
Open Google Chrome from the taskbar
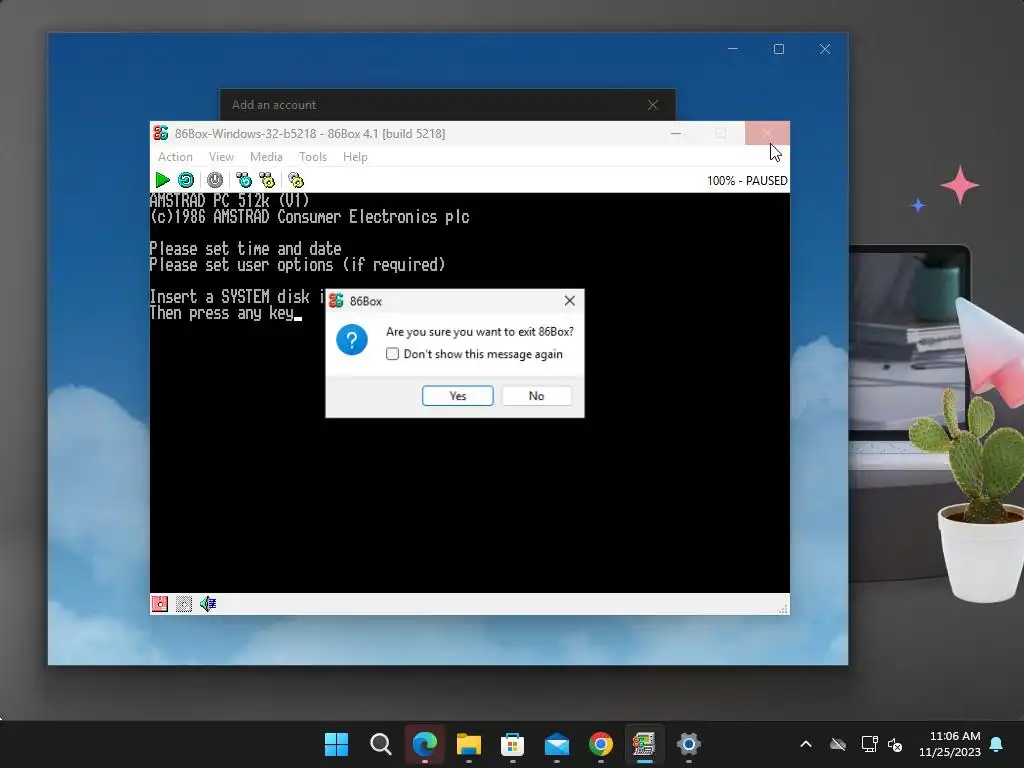coord(601,744)
